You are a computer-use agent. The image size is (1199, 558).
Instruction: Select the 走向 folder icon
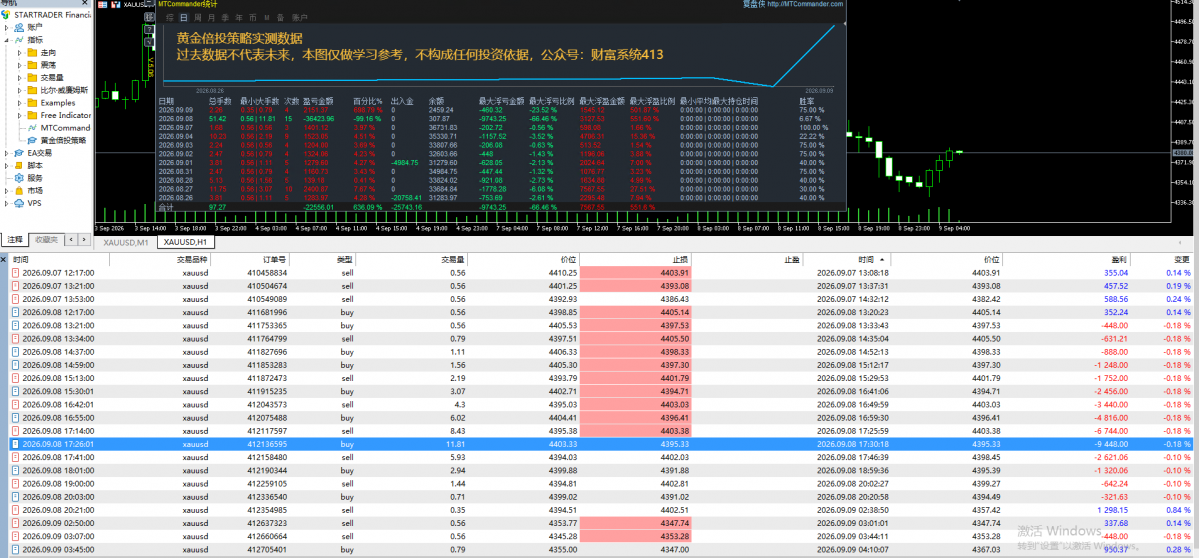(x=32, y=53)
